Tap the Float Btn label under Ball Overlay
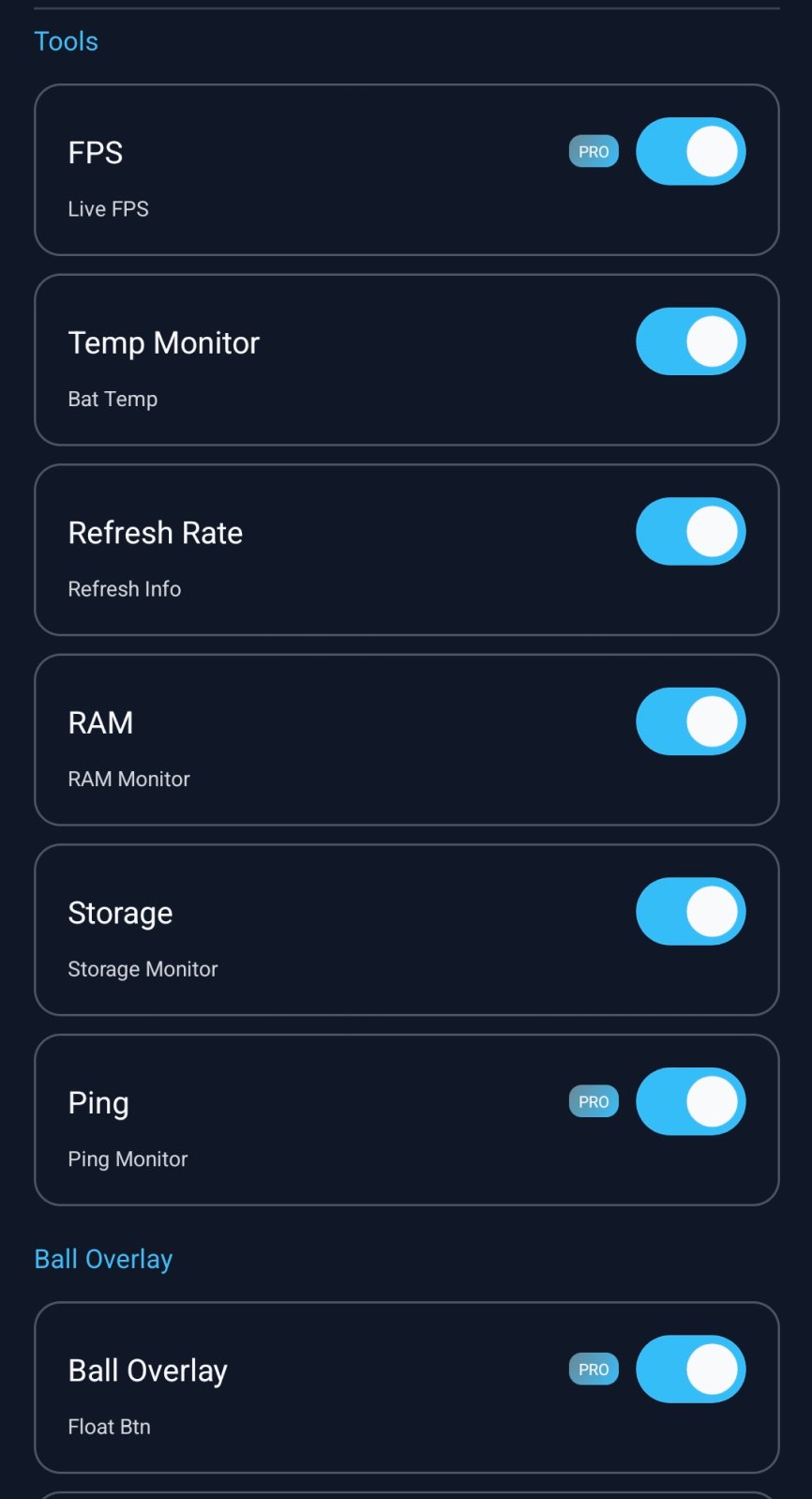Screen dimensions: 812x1499 109,1426
